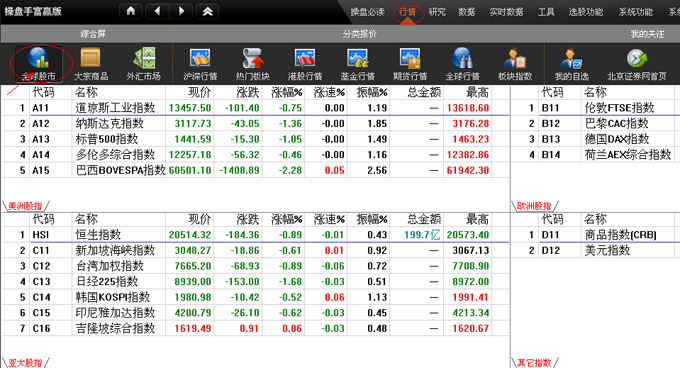Click the 13457.50 Dow Jones price cell
Screen dimensions: 680x368
[190, 108]
